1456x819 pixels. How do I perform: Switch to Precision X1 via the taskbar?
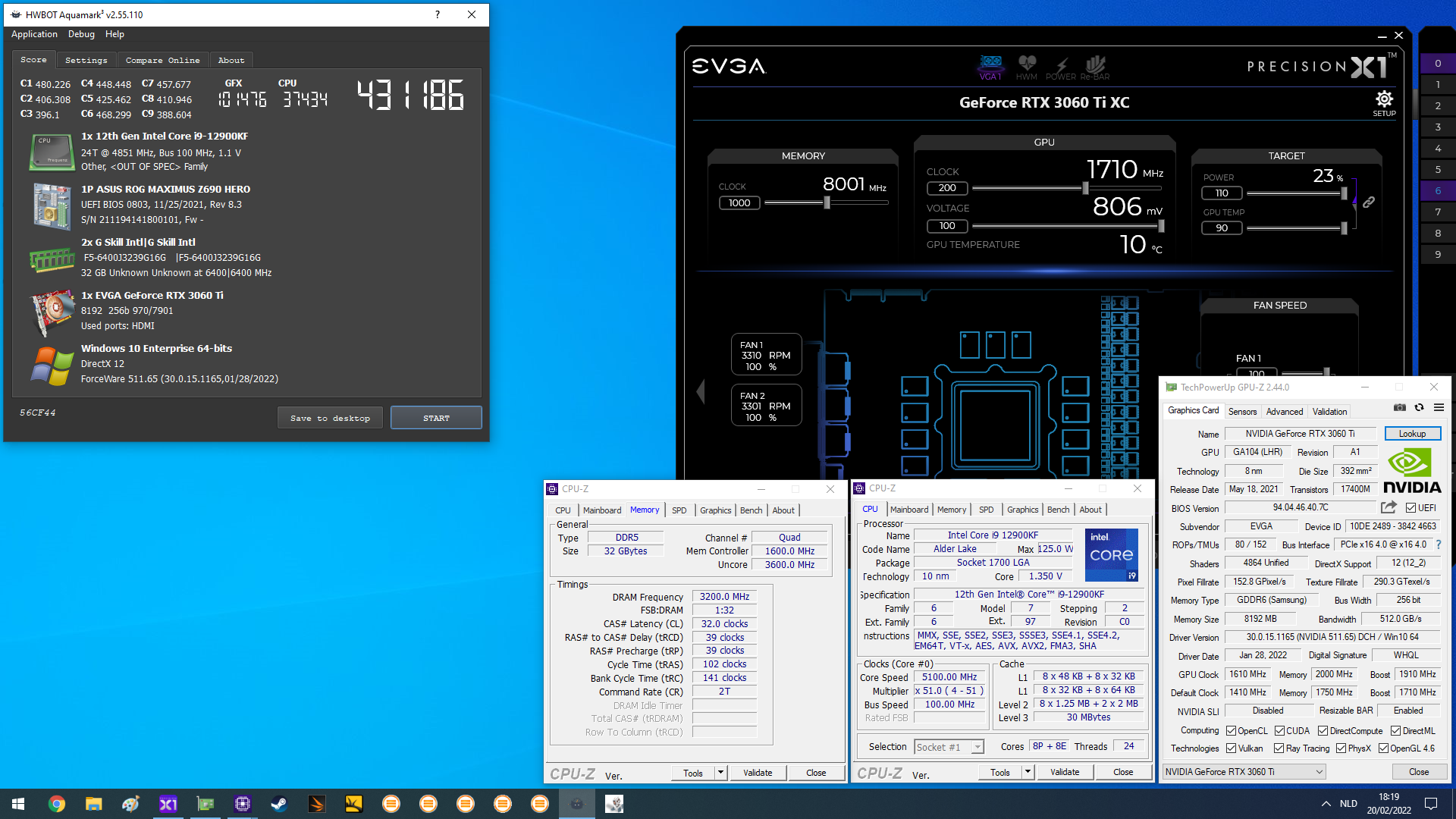coord(168,804)
